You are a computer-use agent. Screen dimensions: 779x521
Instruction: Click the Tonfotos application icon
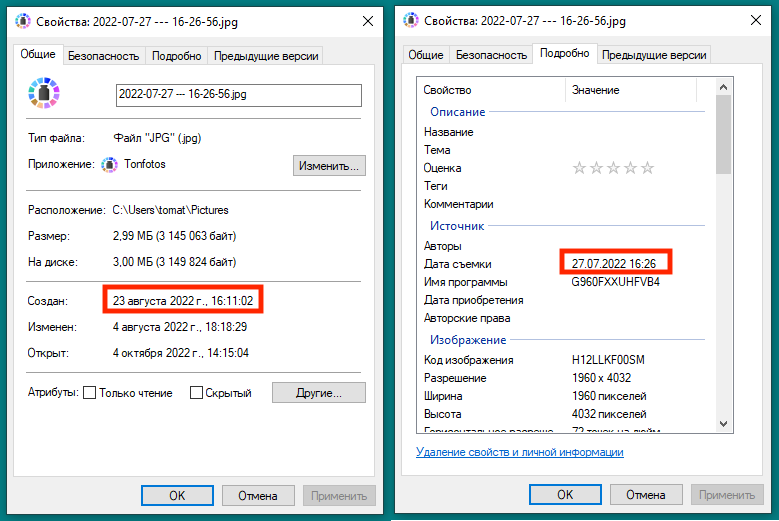point(109,165)
